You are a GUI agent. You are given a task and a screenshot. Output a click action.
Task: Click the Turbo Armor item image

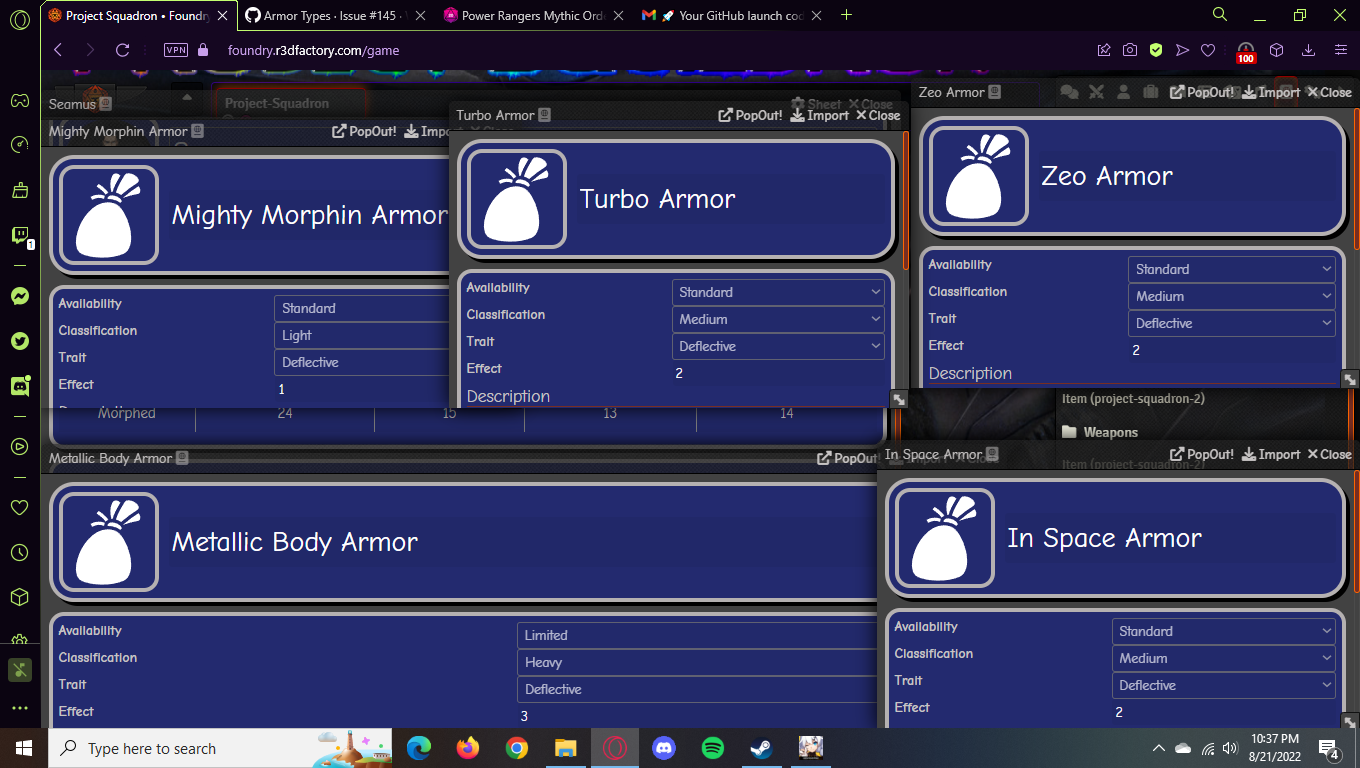[x=517, y=199]
